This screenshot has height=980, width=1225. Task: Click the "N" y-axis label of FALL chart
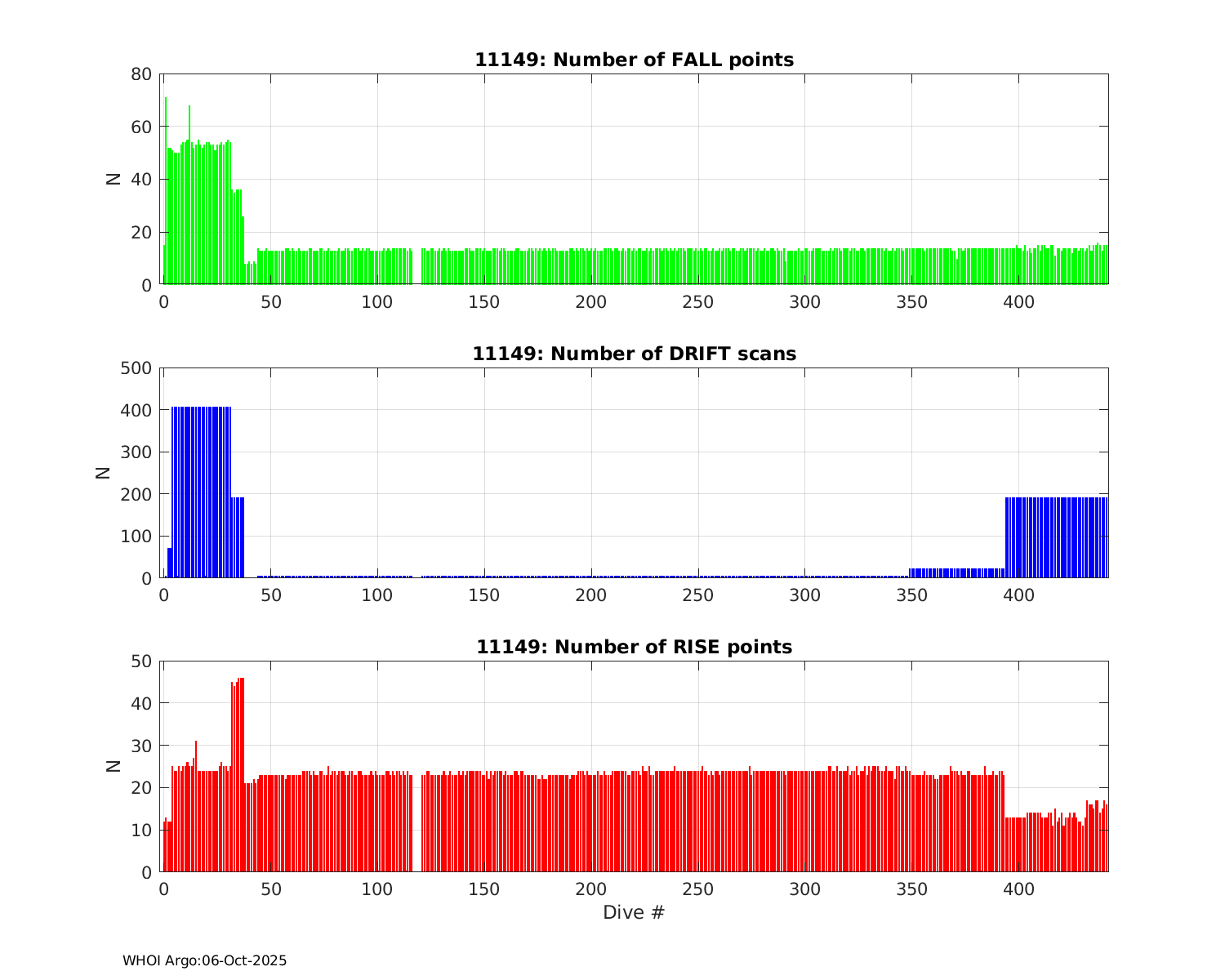[114, 179]
